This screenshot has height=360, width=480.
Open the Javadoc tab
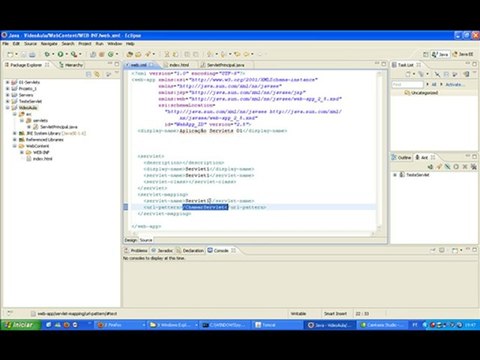(x=162, y=250)
